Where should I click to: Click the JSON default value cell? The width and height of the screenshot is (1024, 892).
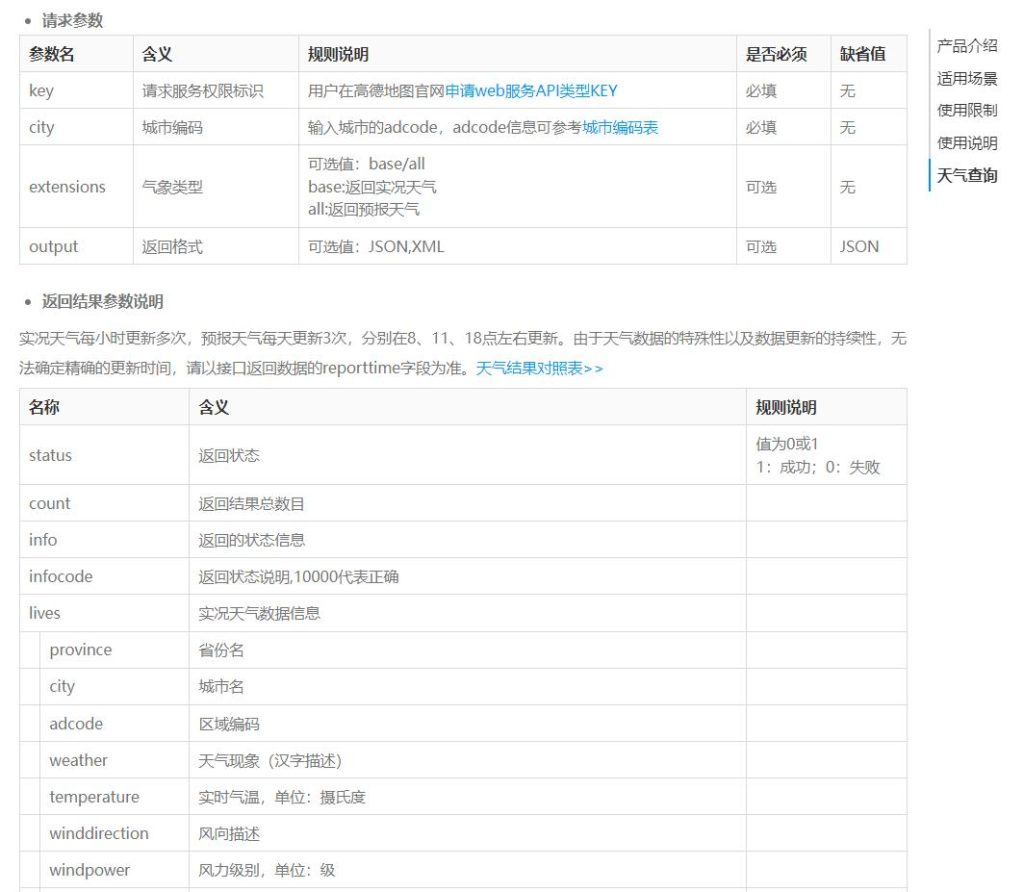click(859, 247)
